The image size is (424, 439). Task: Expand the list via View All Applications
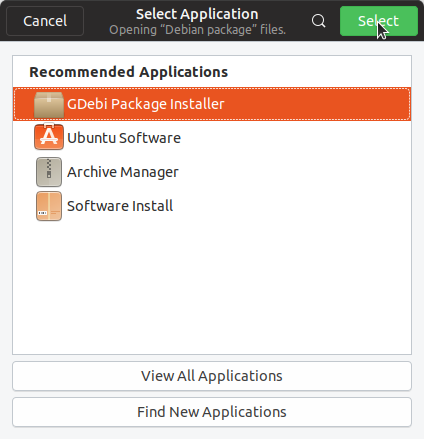212,376
